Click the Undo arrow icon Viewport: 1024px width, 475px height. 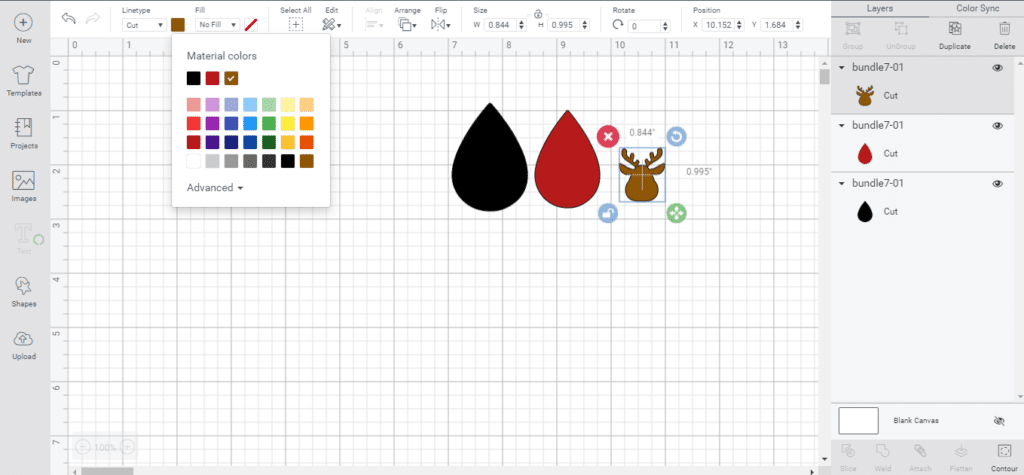pos(69,19)
